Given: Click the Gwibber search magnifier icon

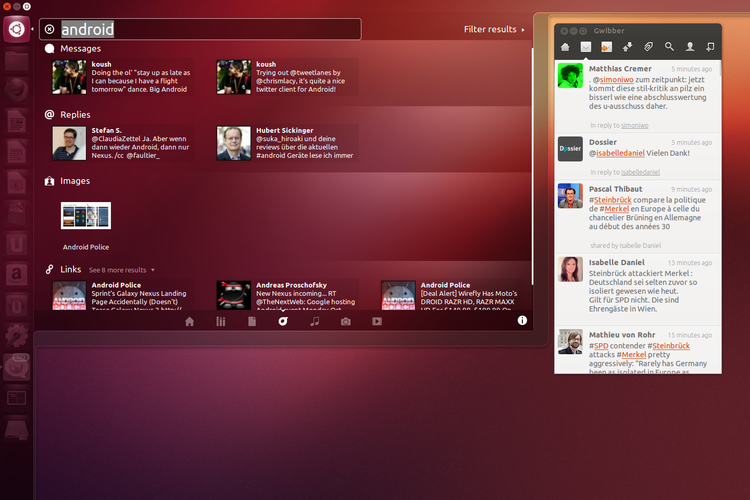Looking at the screenshot, I should 669,47.
